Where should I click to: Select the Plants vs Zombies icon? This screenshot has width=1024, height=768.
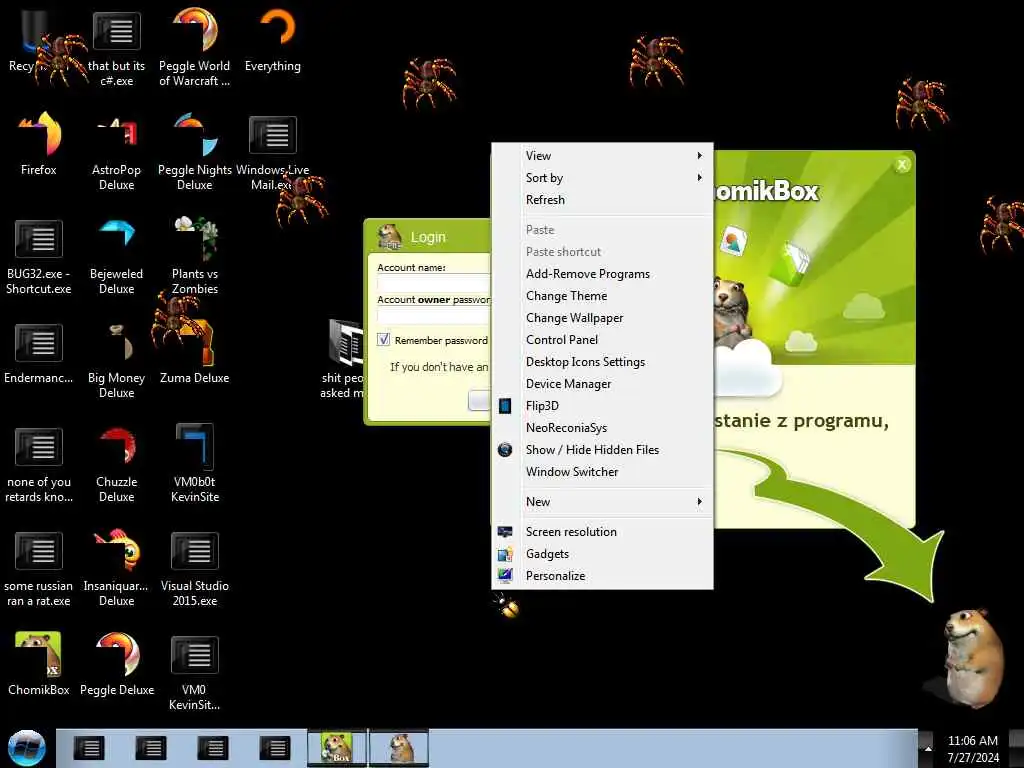coord(195,256)
